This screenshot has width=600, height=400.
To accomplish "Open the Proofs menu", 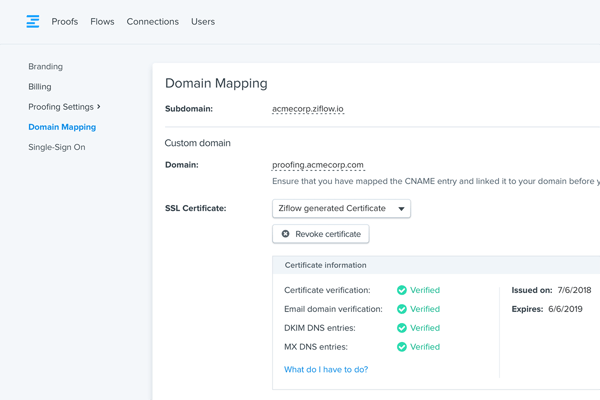I will pos(64,22).
